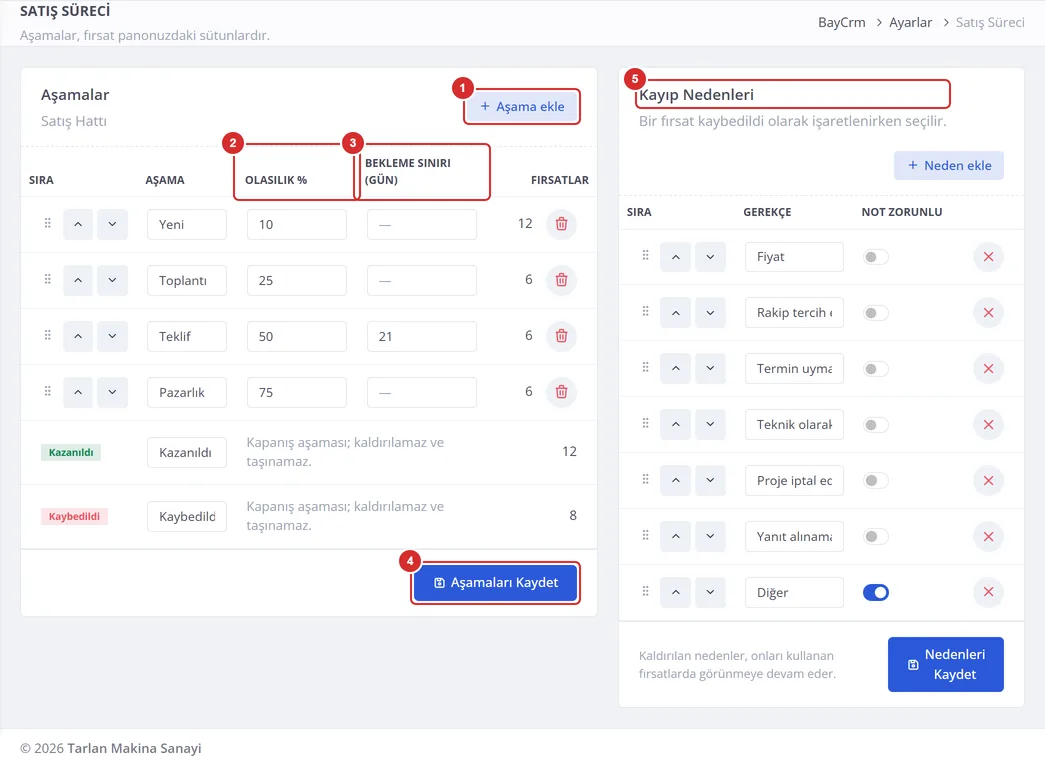Remove the Diğer loss reason

point(988,592)
